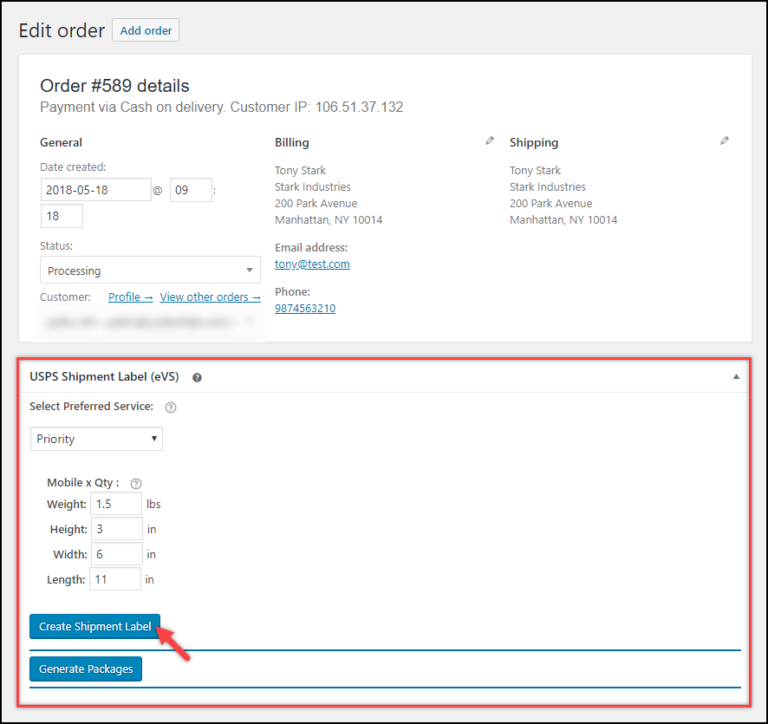Click help icon beside USPS Shipment Label title
Viewport: 768px width, 724px height.
[197, 378]
